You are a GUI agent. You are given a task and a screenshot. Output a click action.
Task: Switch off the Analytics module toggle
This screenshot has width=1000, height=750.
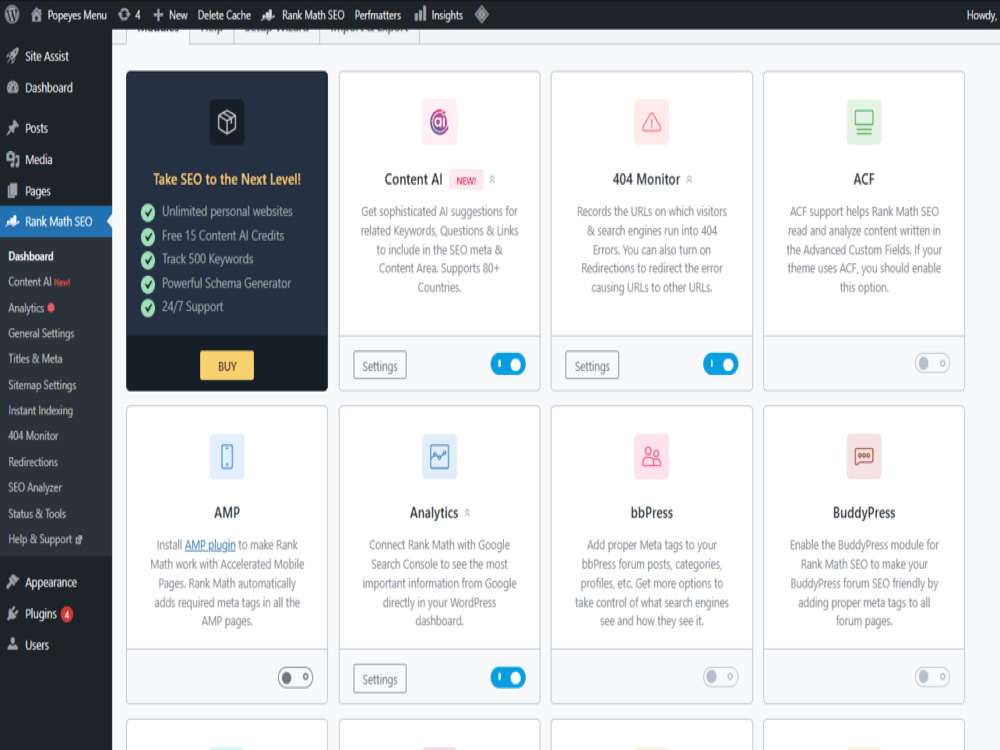[x=508, y=677]
